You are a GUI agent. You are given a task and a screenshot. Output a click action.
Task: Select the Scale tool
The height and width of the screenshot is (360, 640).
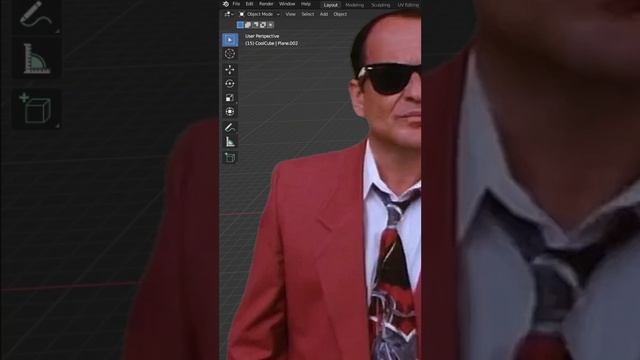[x=230, y=98]
